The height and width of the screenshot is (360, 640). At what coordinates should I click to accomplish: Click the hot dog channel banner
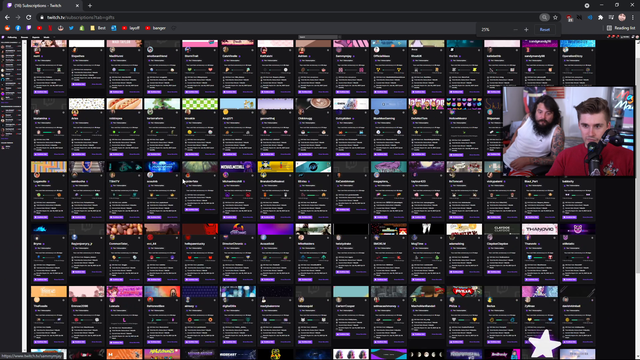[x=124, y=104]
